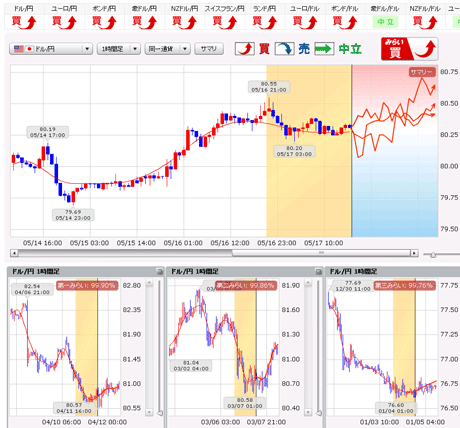
Task: Maximize the first ドル/円 1時間足 panel
Action: coord(160,272)
